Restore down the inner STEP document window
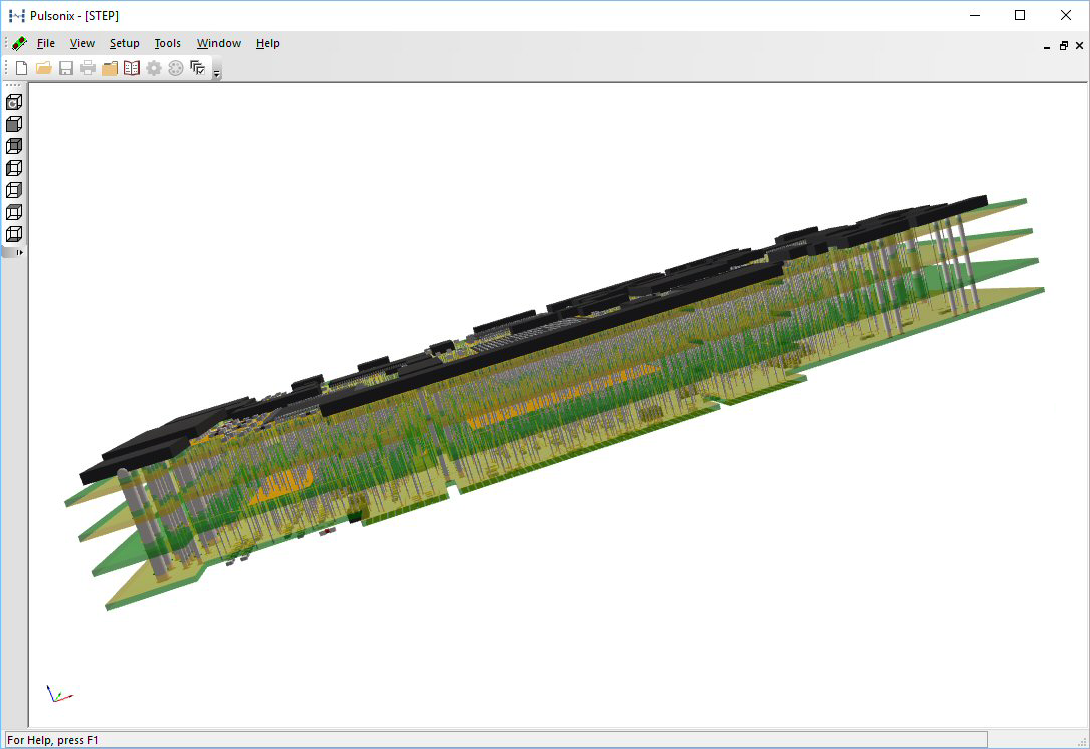The width and height of the screenshot is (1090, 749). 1064,45
